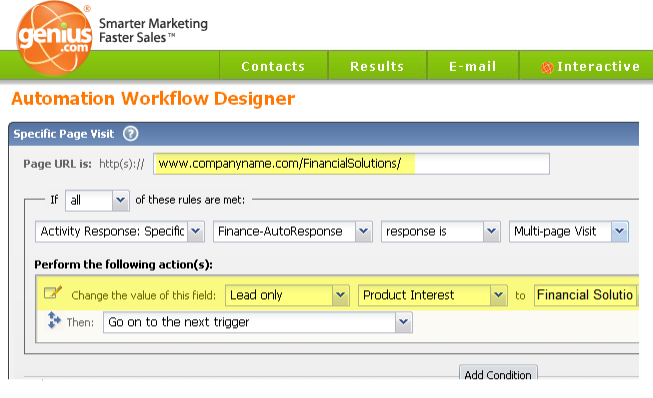
Task: Open the Multi-page Visit dropdown
Action: point(568,231)
